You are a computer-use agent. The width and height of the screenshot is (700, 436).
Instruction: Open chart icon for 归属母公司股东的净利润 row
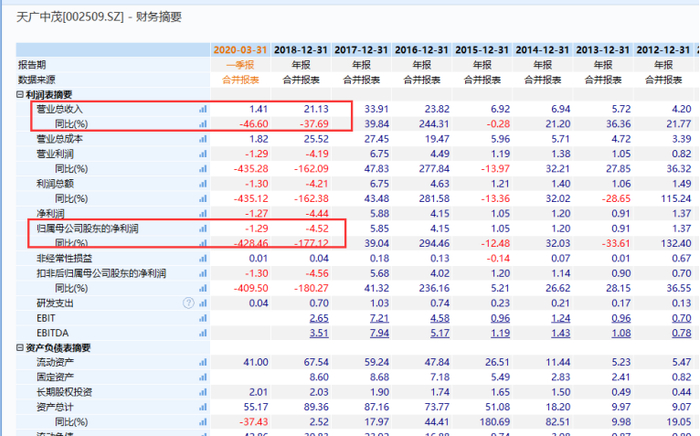[203, 228]
